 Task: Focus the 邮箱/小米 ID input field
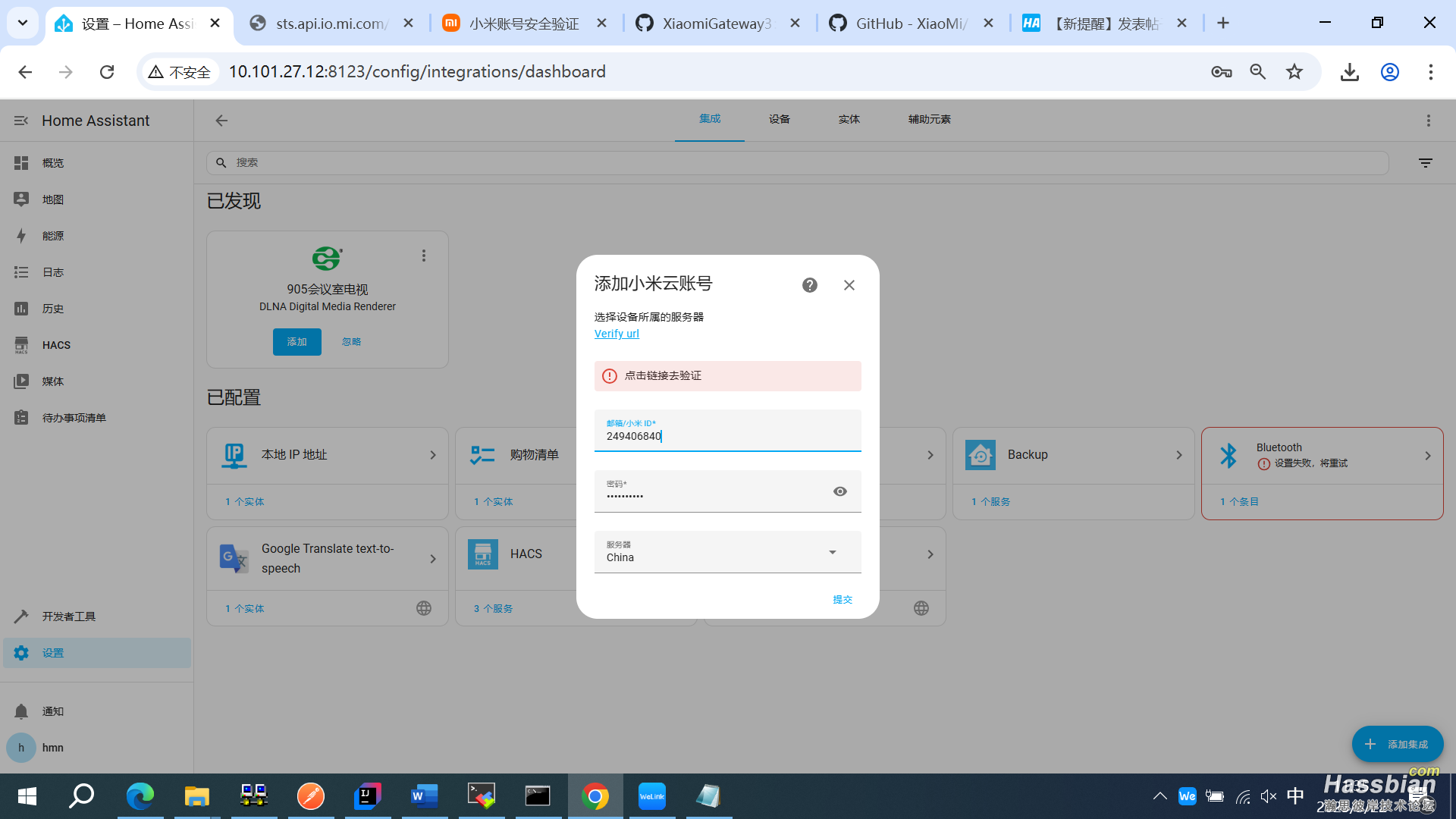click(x=728, y=431)
